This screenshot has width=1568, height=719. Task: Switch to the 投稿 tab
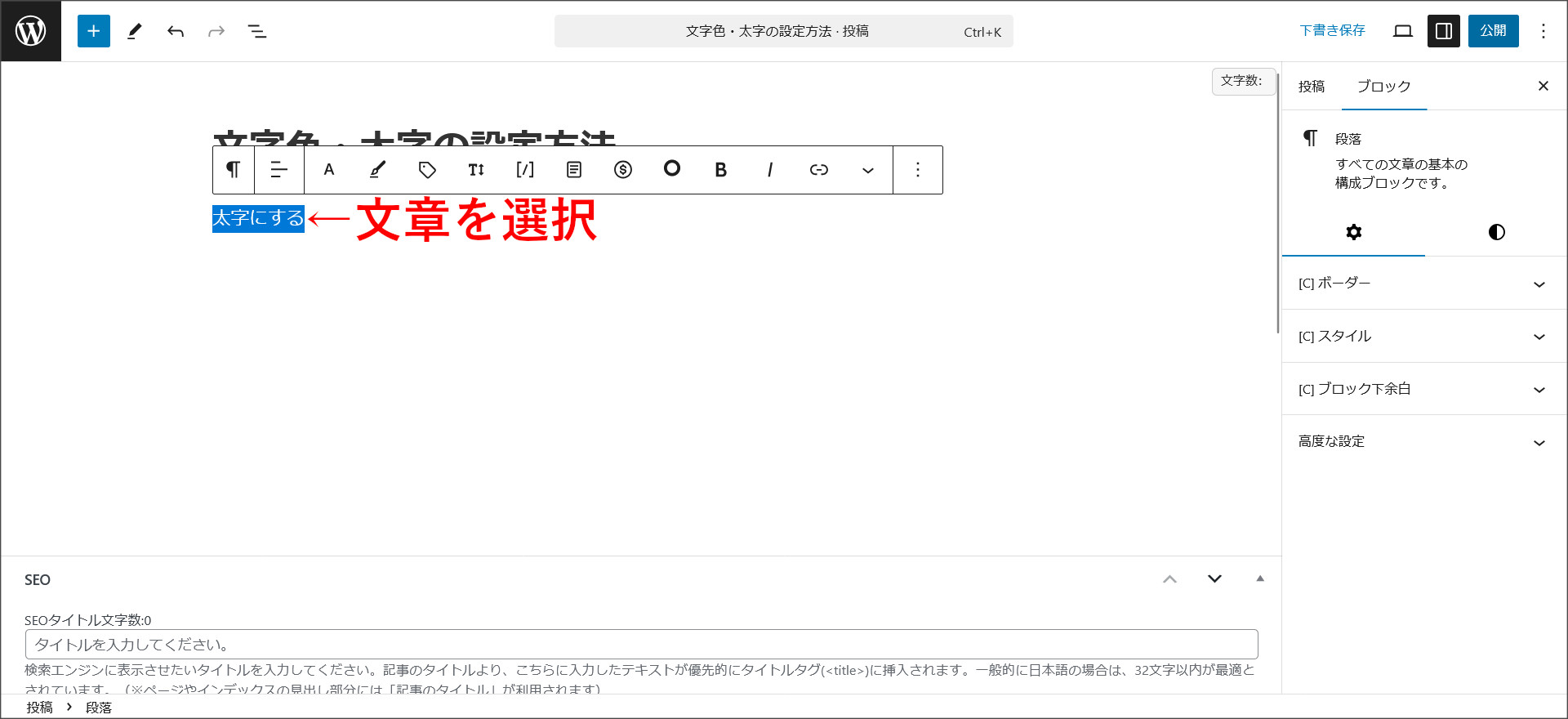1312,87
